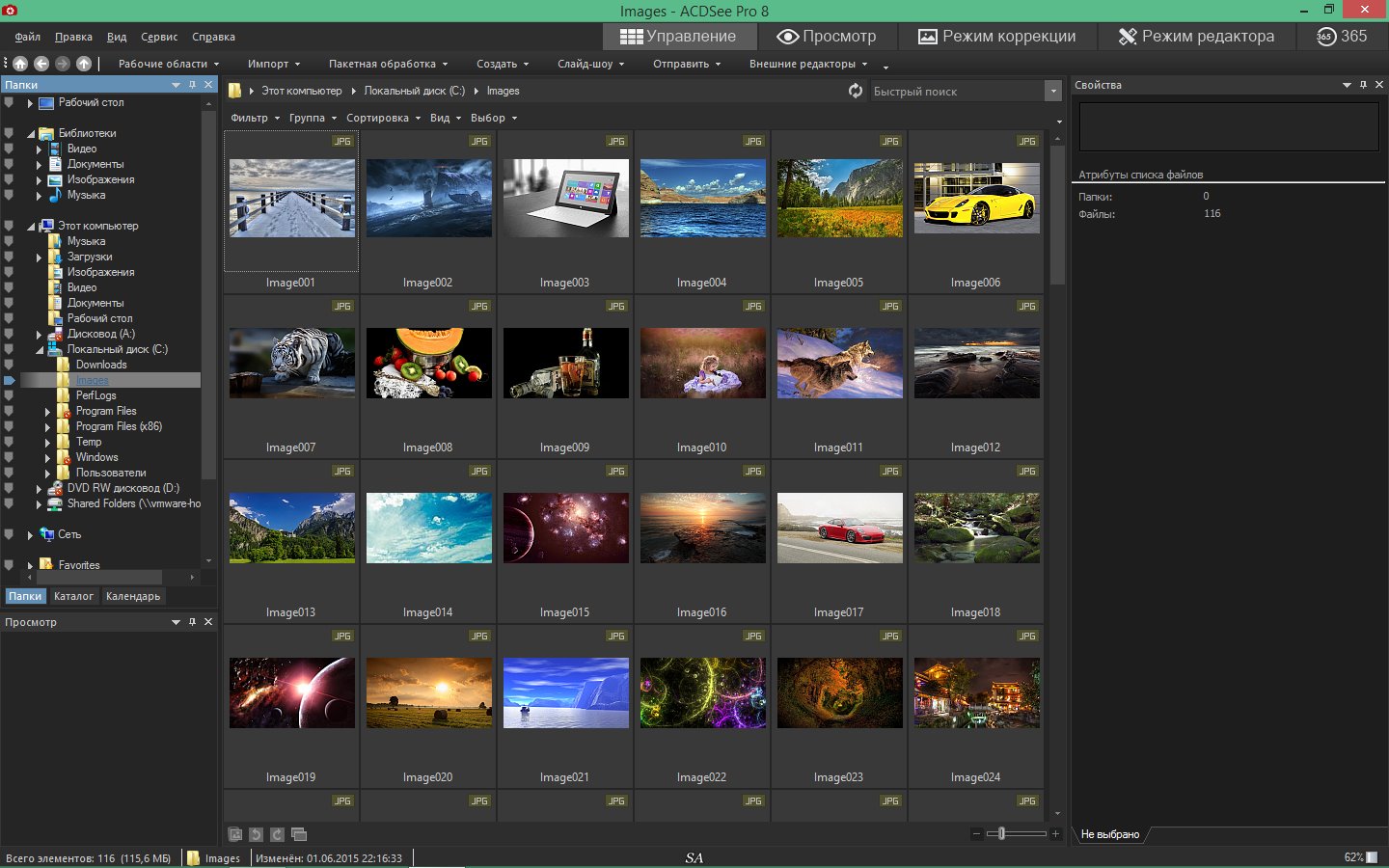
Task: Zoom out thumbnails with the minus icon
Action: tap(976, 833)
